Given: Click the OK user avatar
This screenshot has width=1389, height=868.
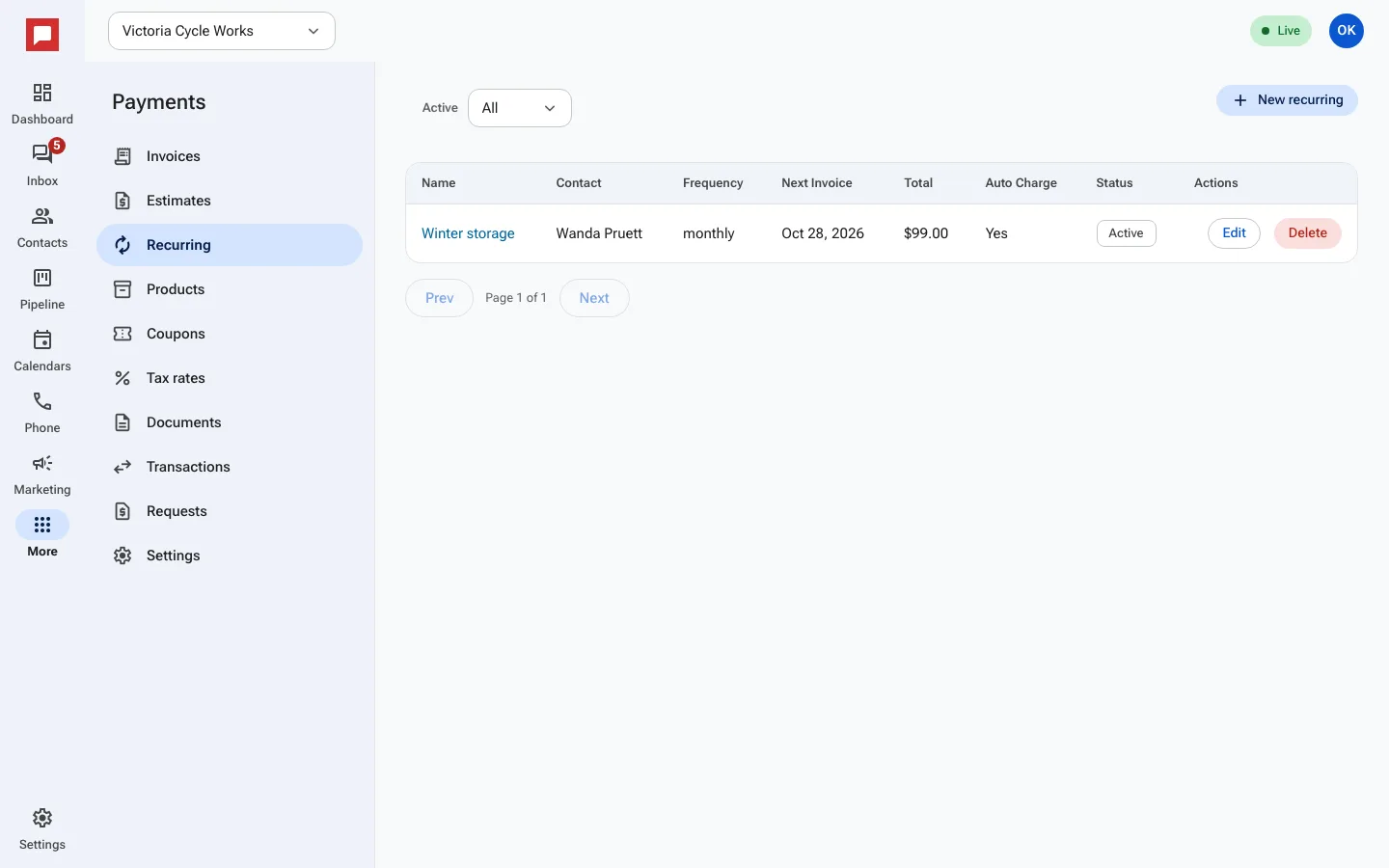Looking at the screenshot, I should click(x=1347, y=31).
